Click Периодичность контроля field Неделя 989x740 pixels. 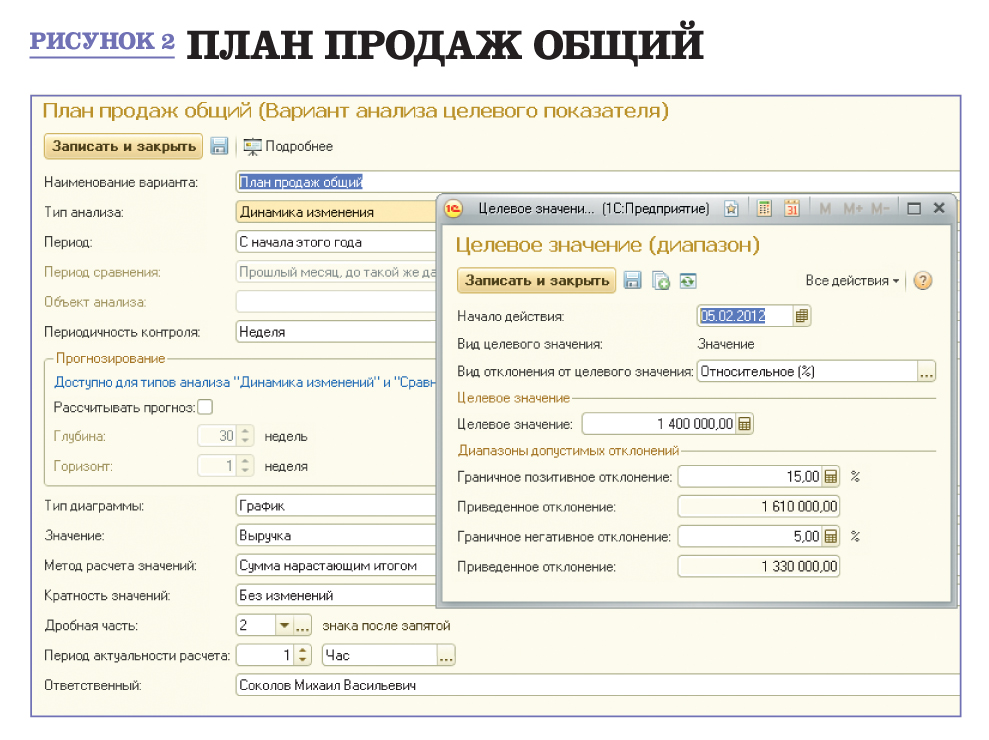337,332
